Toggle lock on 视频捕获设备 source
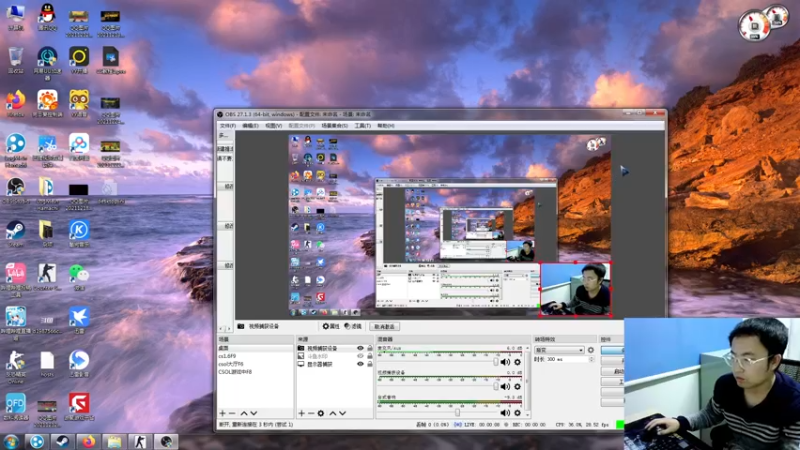Viewport: 800px width, 450px height. click(x=370, y=348)
